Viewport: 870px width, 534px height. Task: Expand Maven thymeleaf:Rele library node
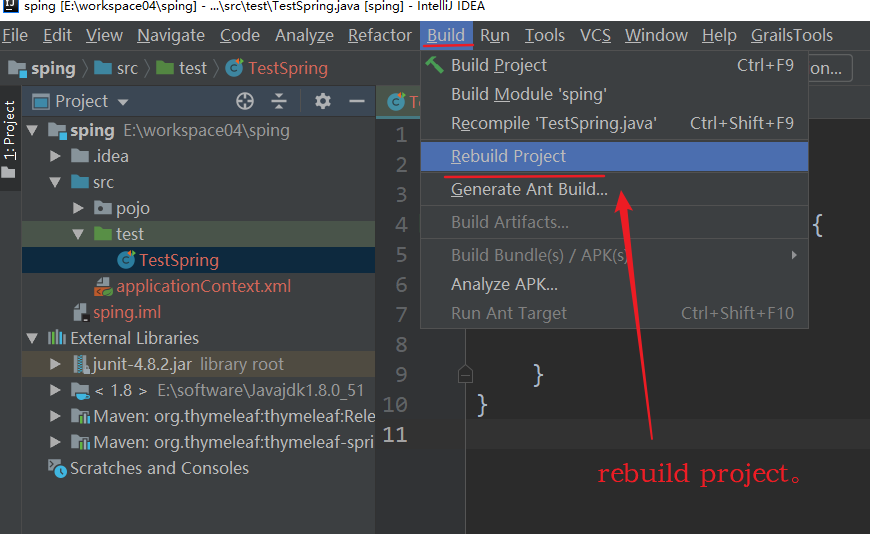click(55, 416)
